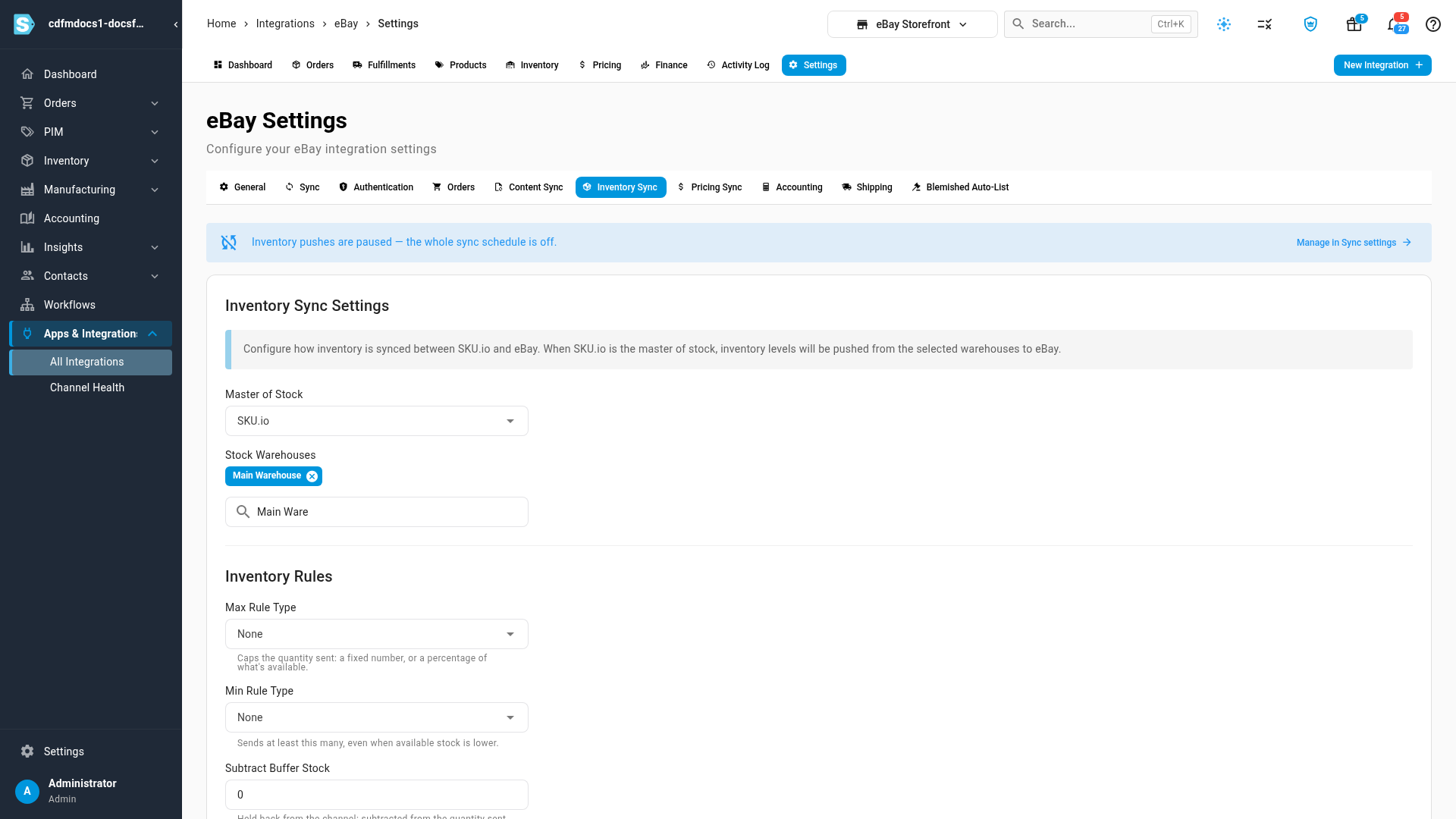
Task: Open the Blemished Auto-List tab
Action: click(x=960, y=187)
